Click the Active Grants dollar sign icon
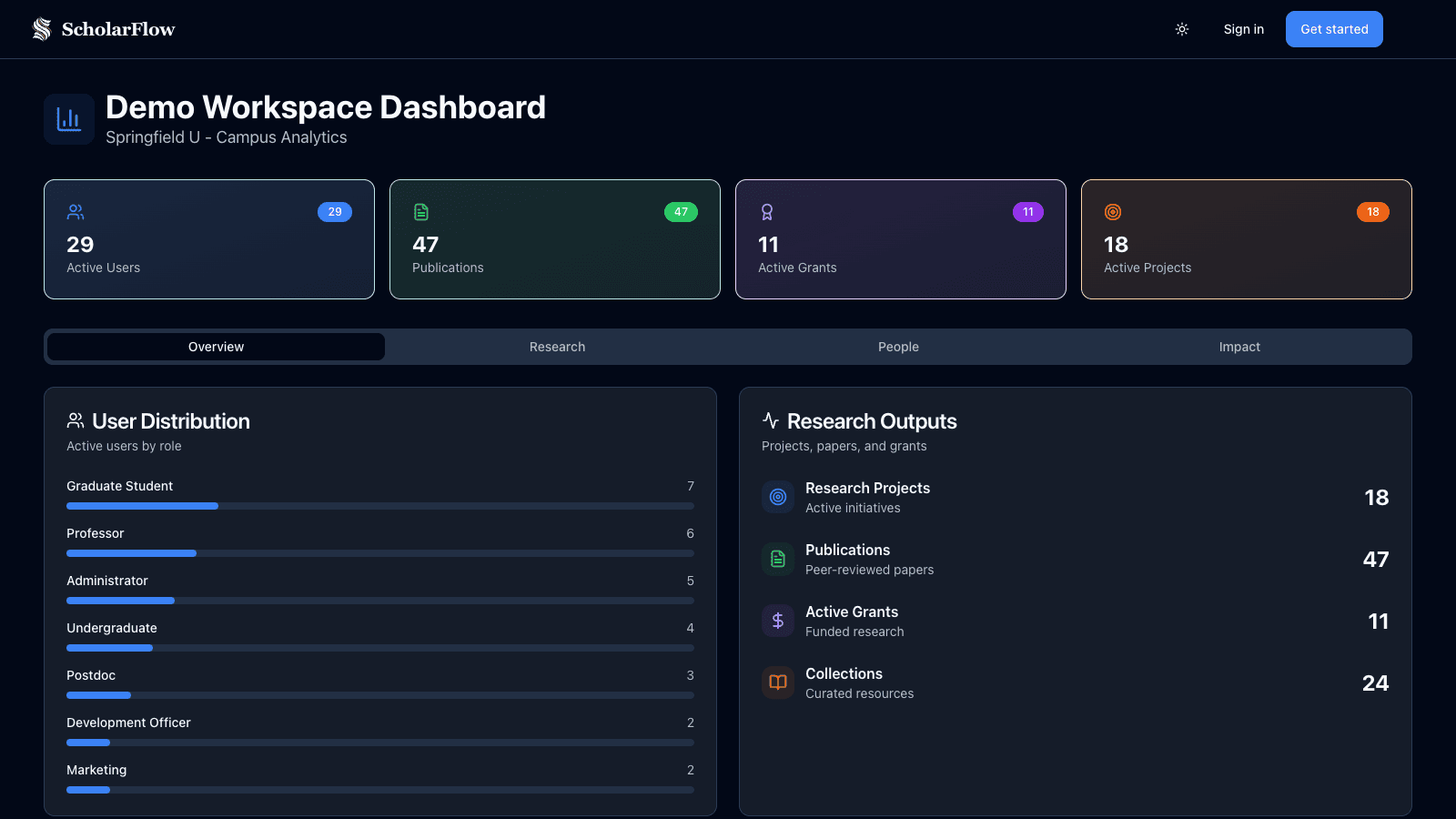Image resolution: width=1456 pixels, height=819 pixels. 778,621
